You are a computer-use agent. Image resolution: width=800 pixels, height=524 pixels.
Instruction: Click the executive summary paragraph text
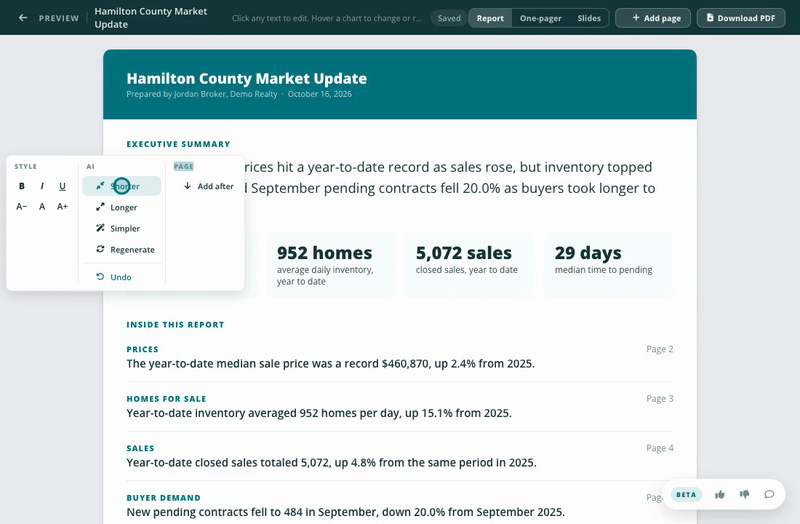click(449, 178)
